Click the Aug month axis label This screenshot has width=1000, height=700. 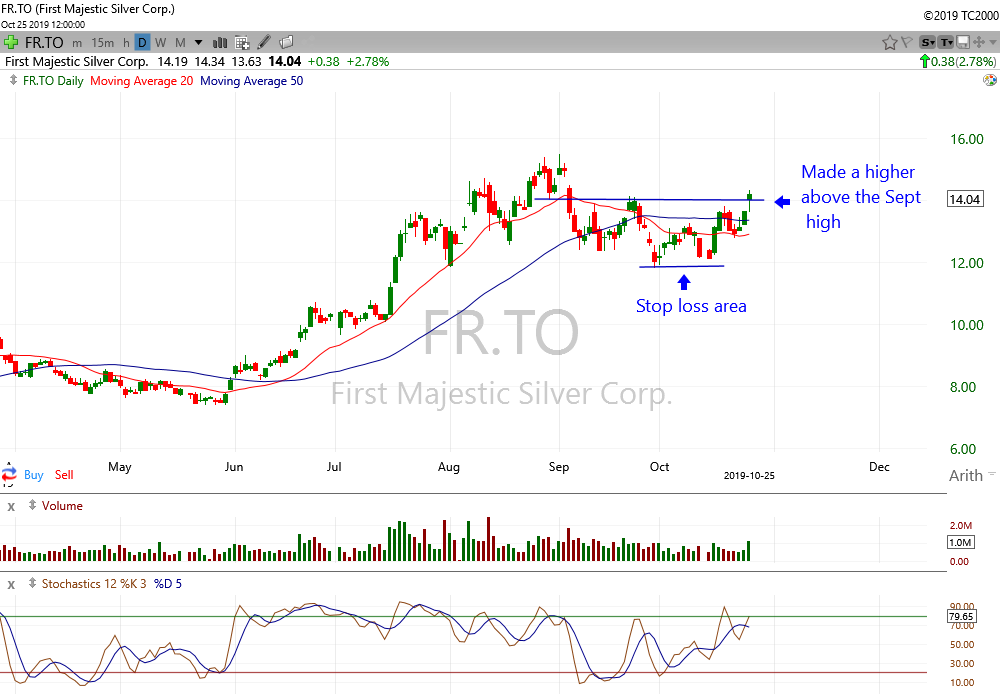[448, 467]
